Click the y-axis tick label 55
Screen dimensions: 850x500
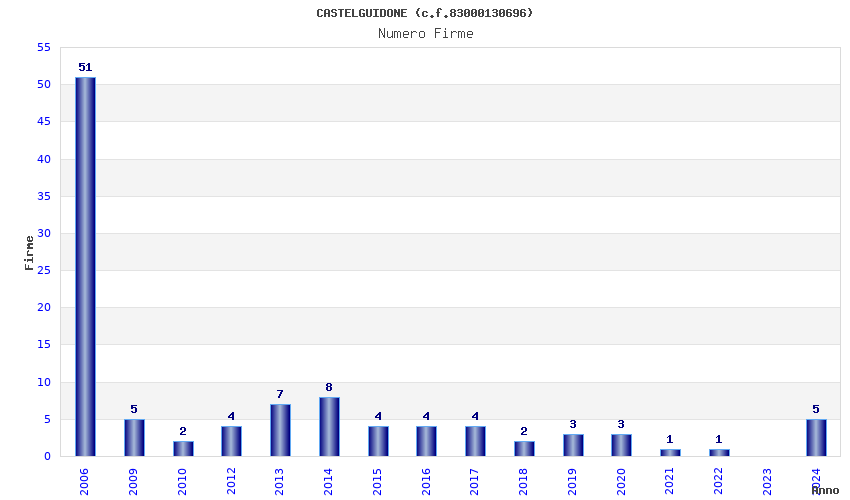44,48
